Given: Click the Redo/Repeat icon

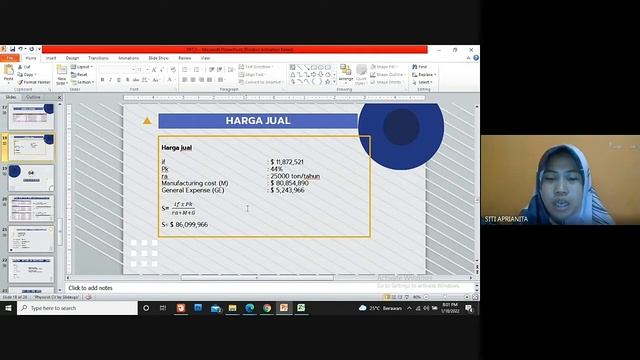Looking at the screenshot, I should [31, 49].
